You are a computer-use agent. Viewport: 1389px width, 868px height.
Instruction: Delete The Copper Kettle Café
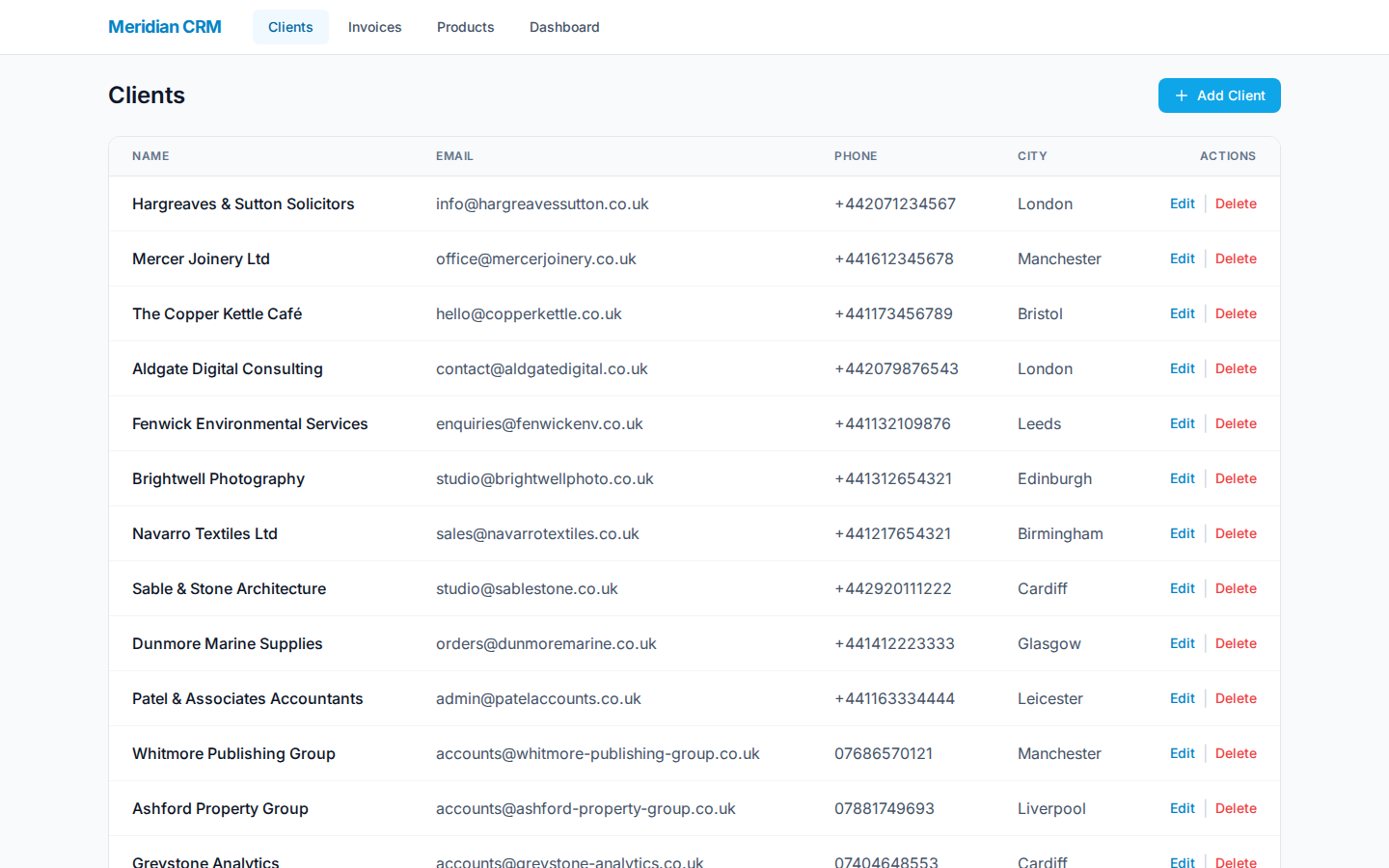pyautogui.click(x=1236, y=313)
